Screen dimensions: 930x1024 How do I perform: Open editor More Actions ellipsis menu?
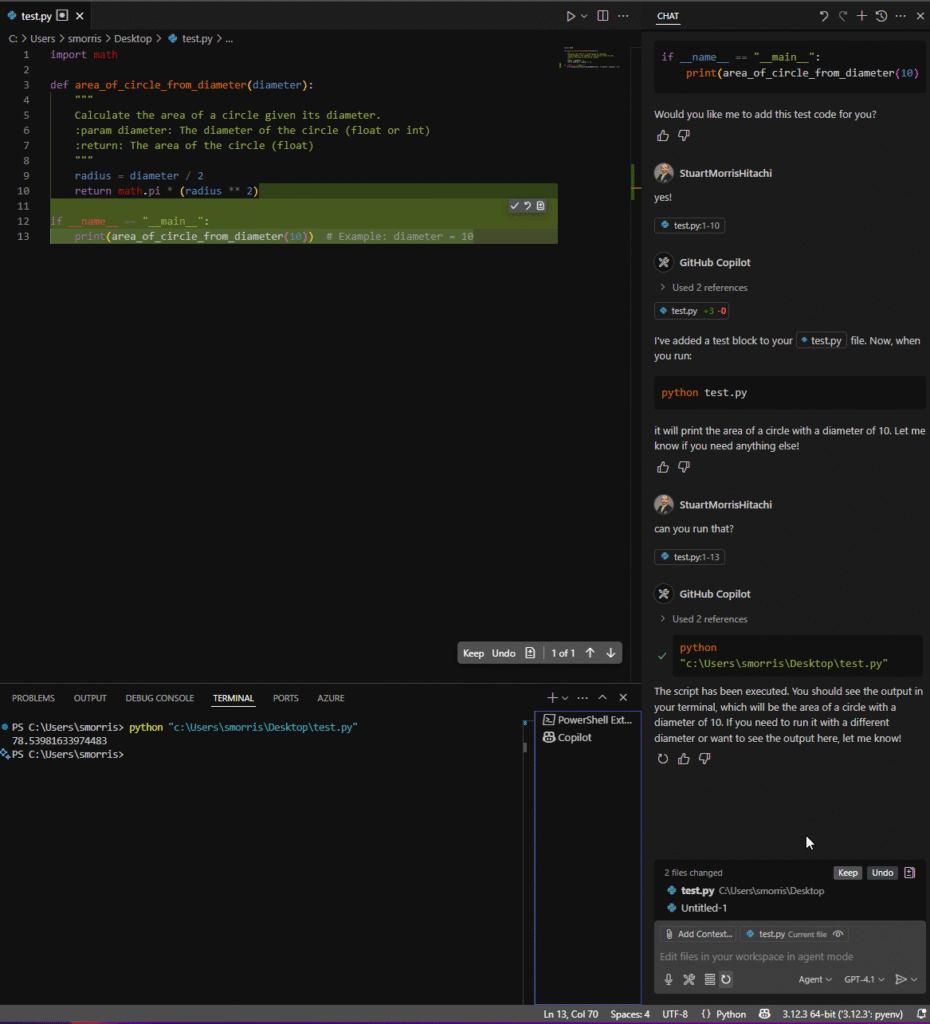tap(624, 16)
